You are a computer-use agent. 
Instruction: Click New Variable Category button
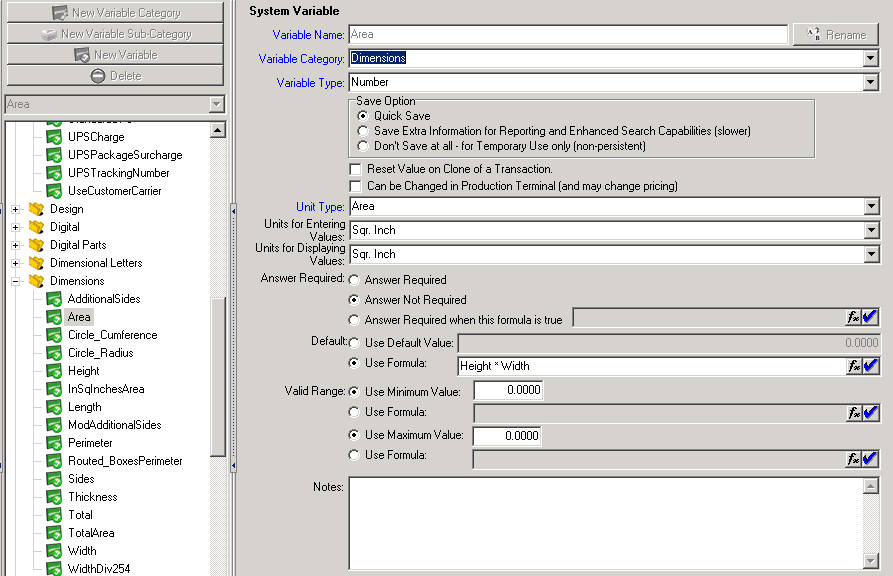pos(115,13)
